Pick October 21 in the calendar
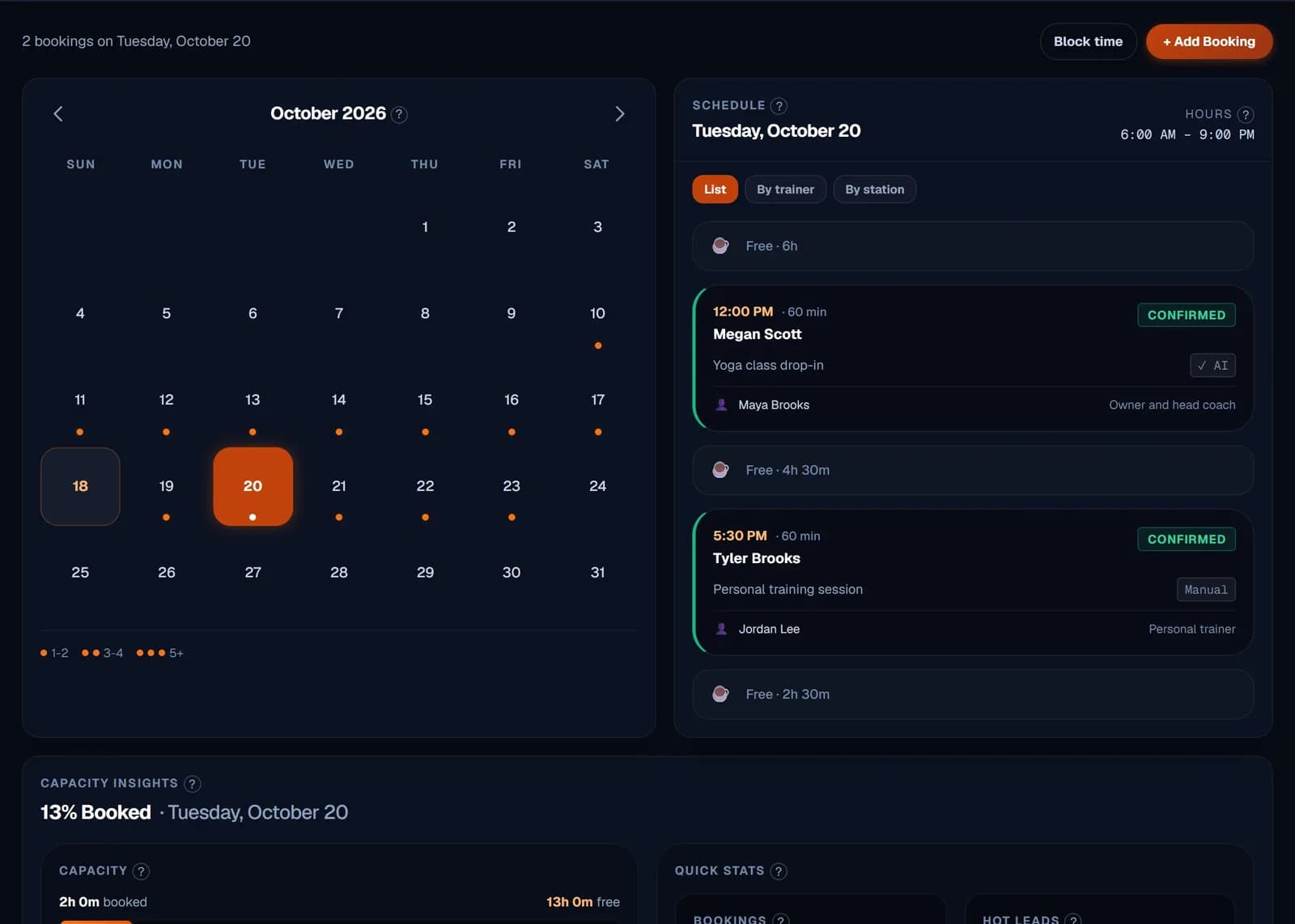This screenshot has width=1295, height=924. (x=339, y=486)
